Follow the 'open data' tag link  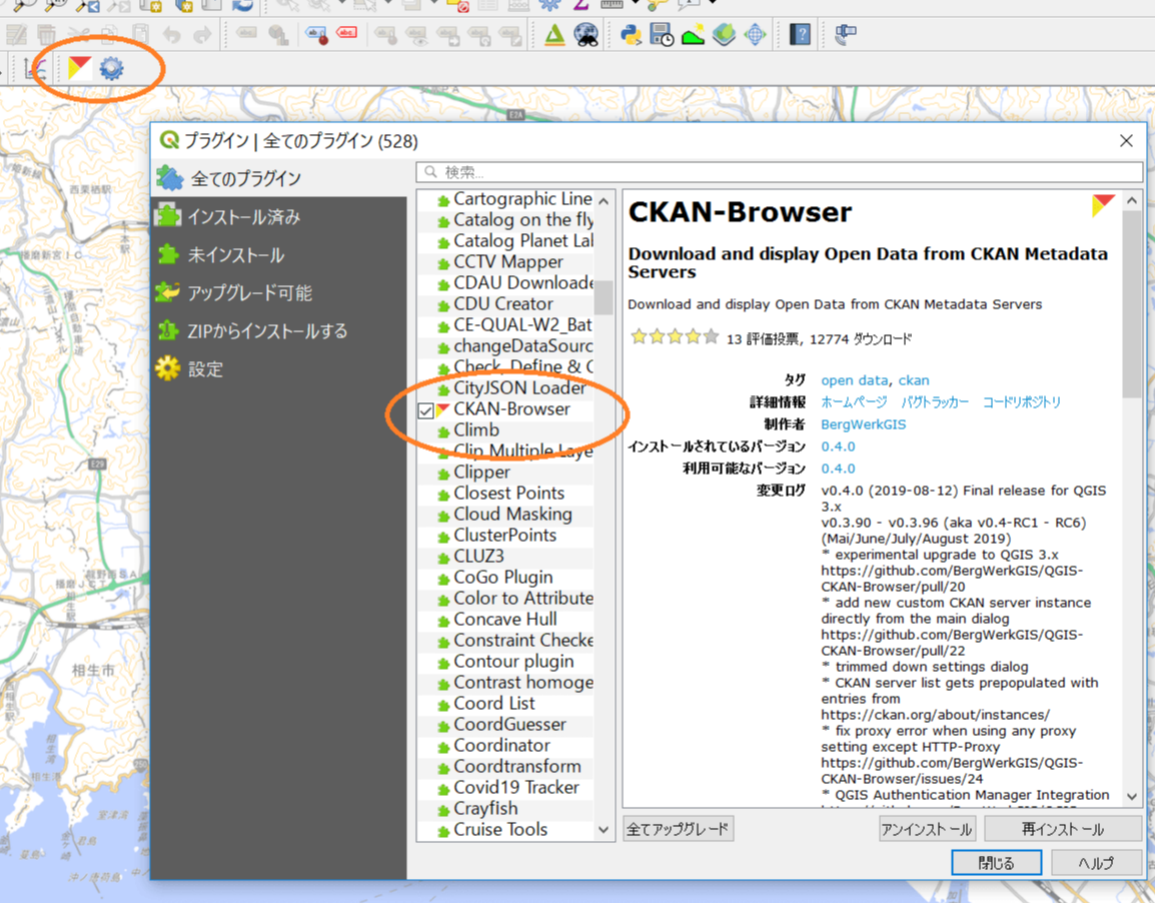[x=854, y=380]
